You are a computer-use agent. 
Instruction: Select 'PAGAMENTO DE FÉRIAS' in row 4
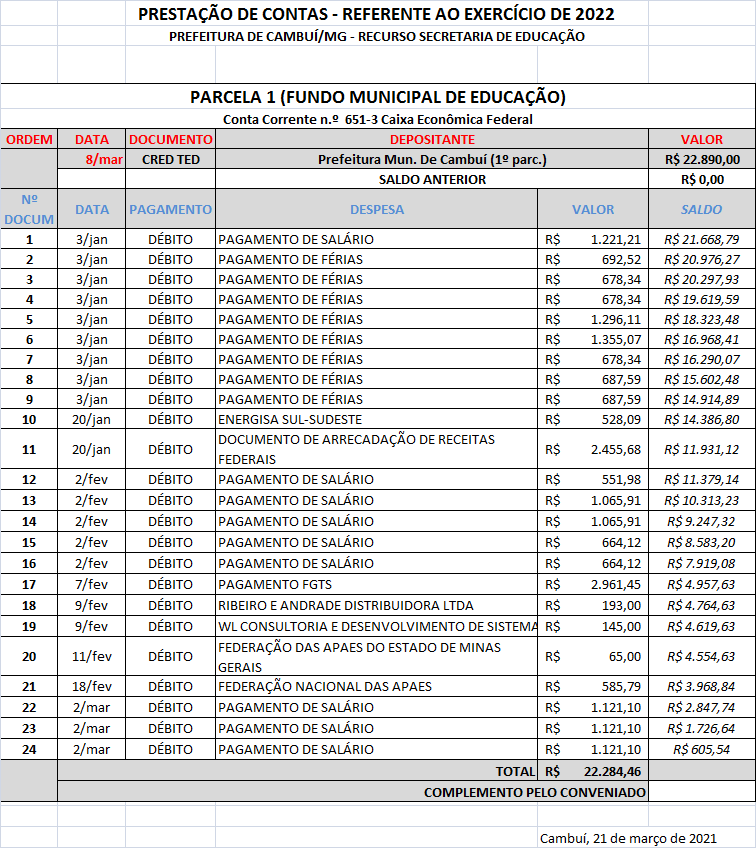coord(376,299)
